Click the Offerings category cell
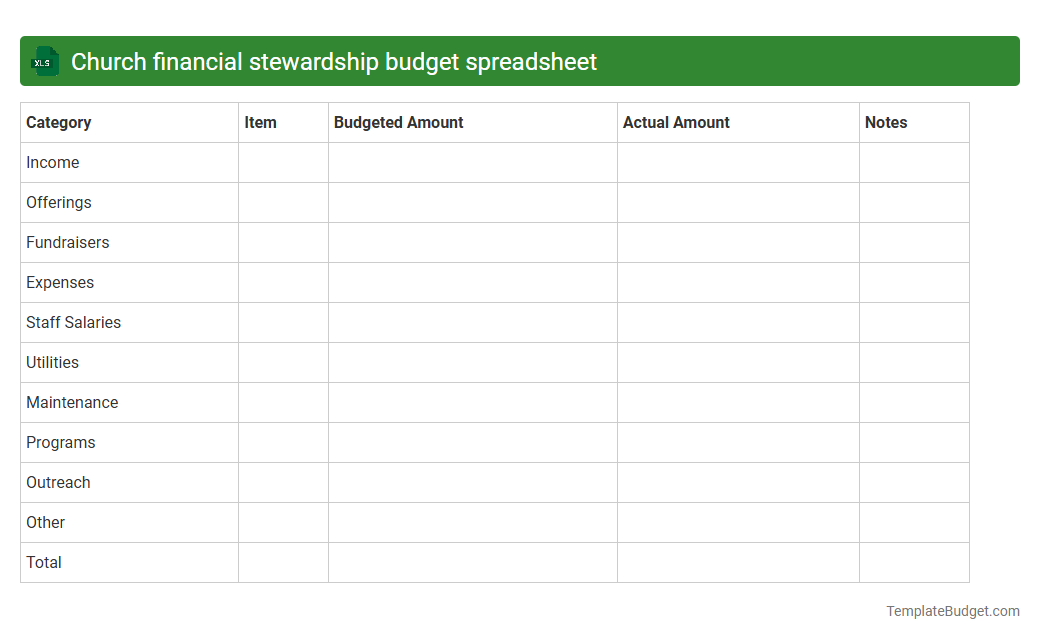This screenshot has width=1040, height=640. pos(58,202)
